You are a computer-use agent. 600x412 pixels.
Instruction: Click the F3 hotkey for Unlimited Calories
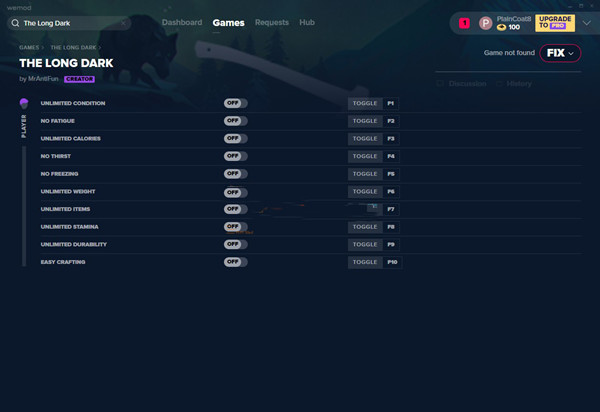tap(391, 138)
